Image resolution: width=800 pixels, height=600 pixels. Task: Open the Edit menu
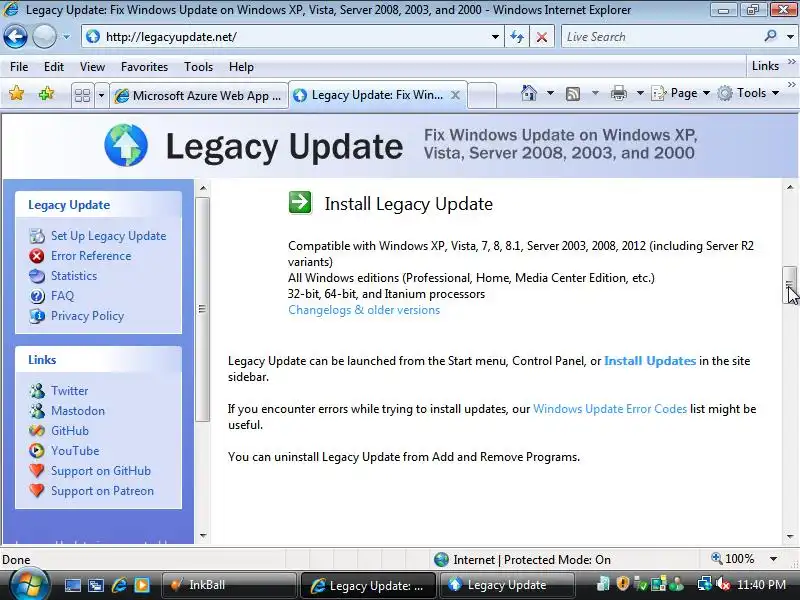pos(54,67)
